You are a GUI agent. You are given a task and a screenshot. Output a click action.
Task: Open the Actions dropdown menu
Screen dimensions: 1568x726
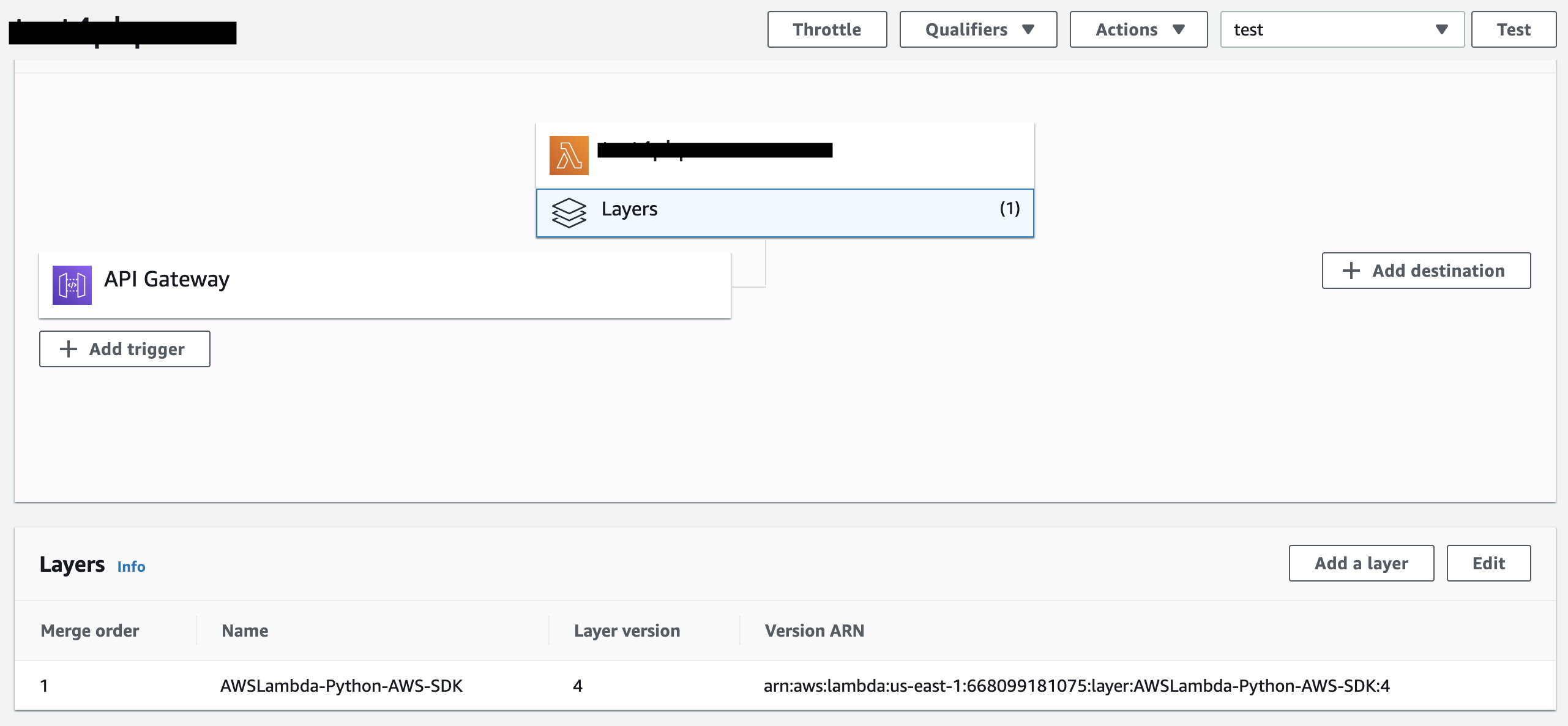(1138, 29)
